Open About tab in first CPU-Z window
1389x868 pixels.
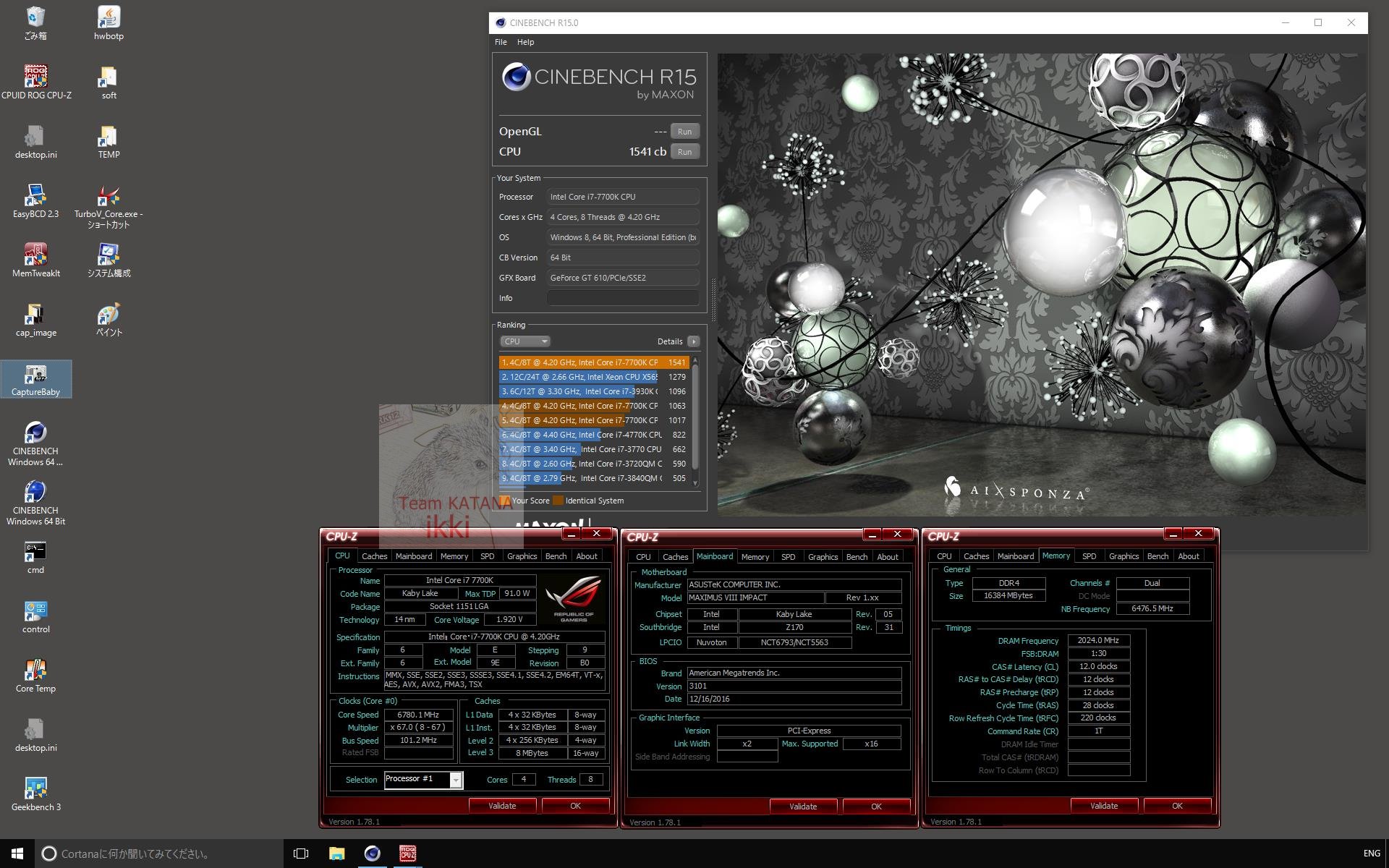pyautogui.click(x=587, y=556)
